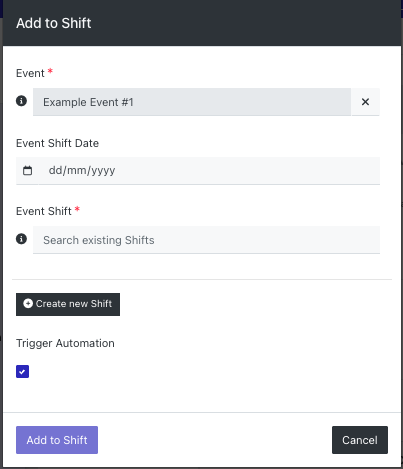Focus the Search existing Shifts field
Viewport: 403px width, 469px height.
[x=206, y=240]
